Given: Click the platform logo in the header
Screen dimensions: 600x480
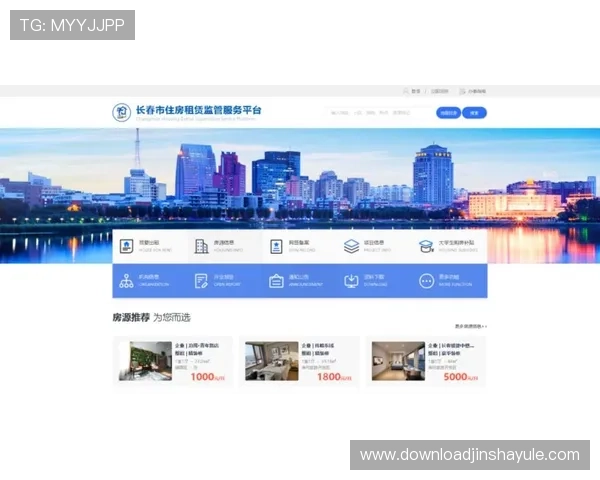Looking at the screenshot, I should tap(121, 112).
